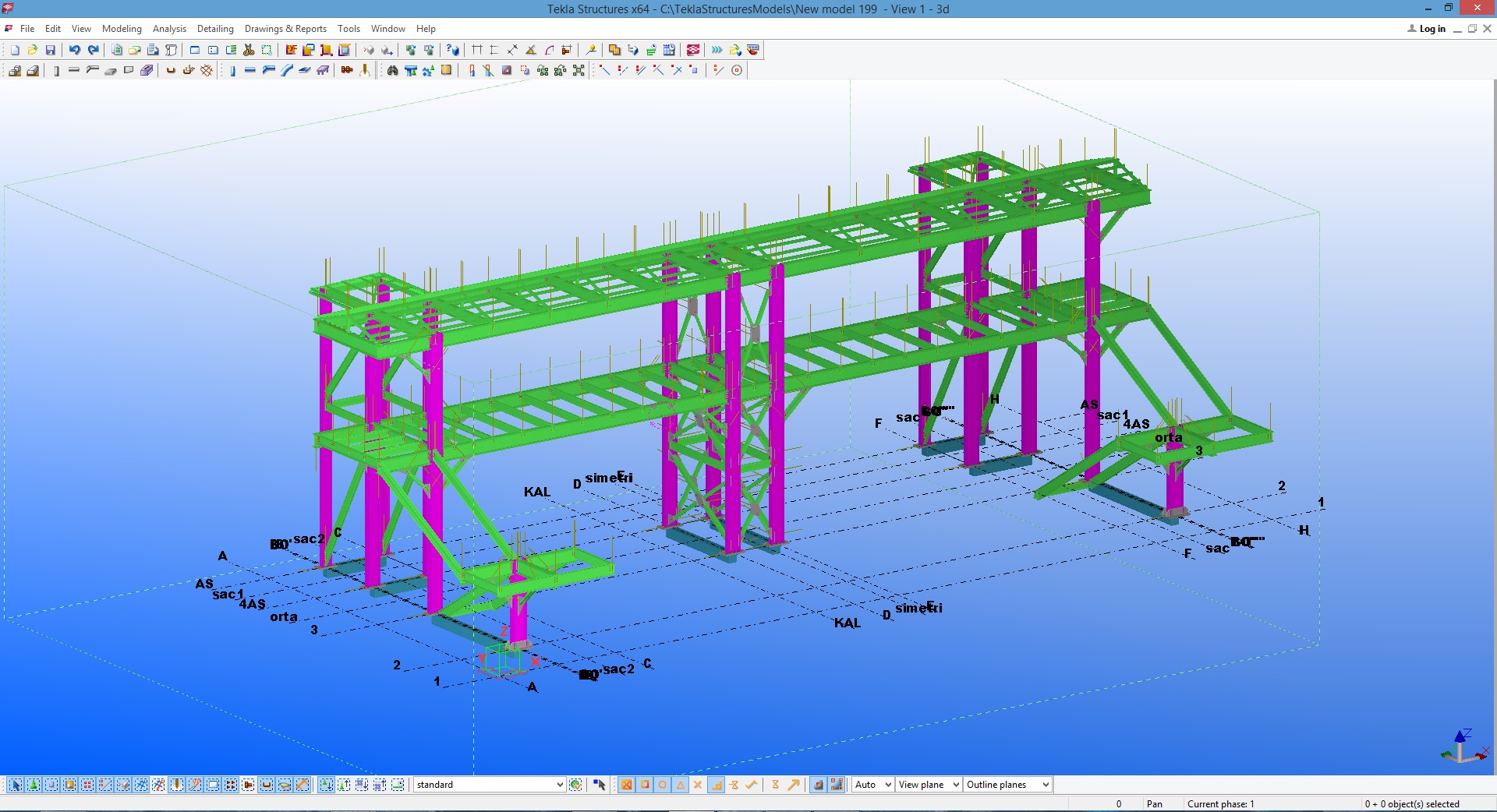Viewport: 1497px width, 812px height.
Task: Expand the 'View plane' dropdown
Action: pyautogui.click(x=956, y=785)
